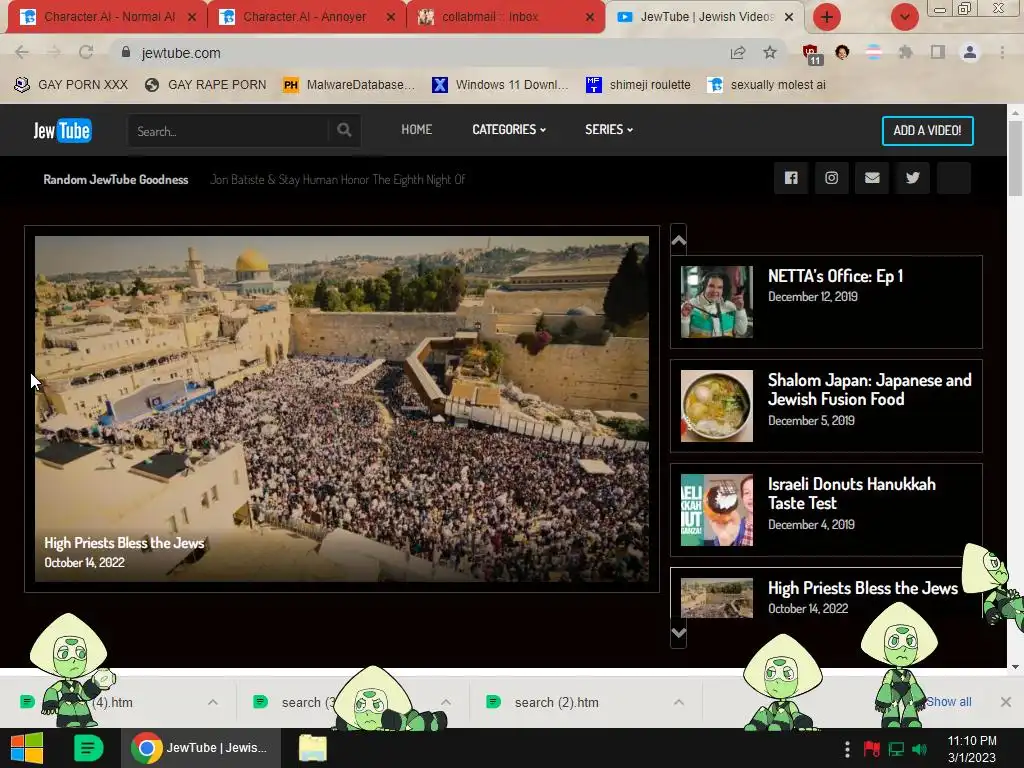Open Israeli Donuts Hanukkah Taste Test thumbnail
1024x768 pixels.
coord(716,509)
